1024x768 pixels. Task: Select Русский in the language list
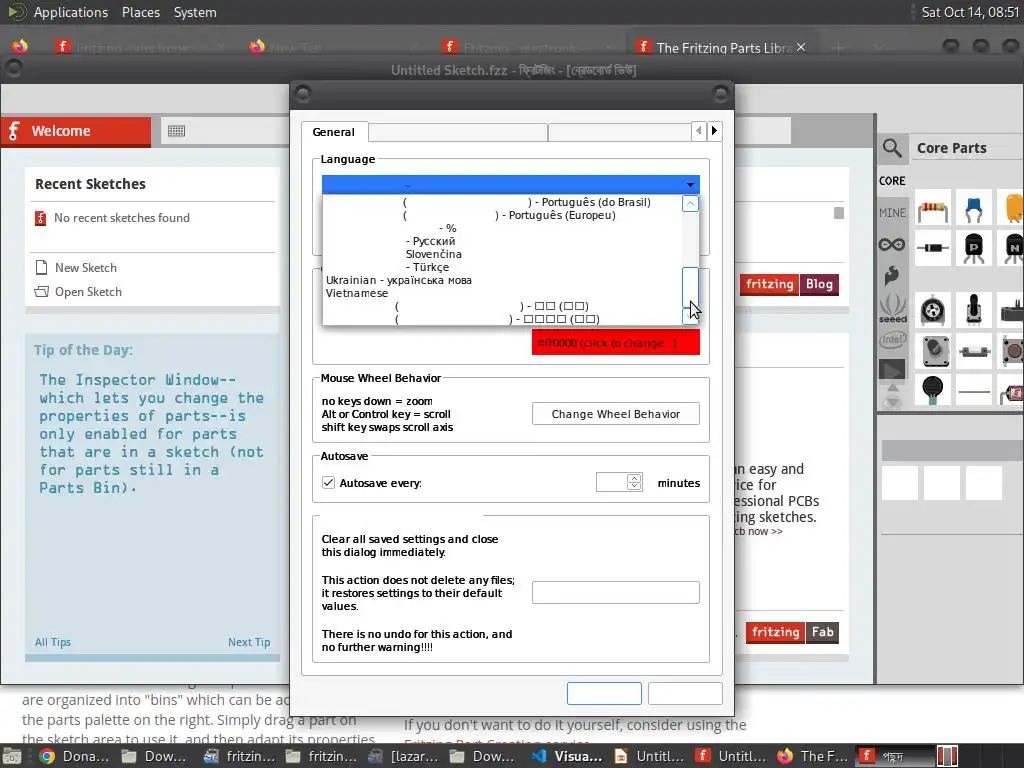502,241
